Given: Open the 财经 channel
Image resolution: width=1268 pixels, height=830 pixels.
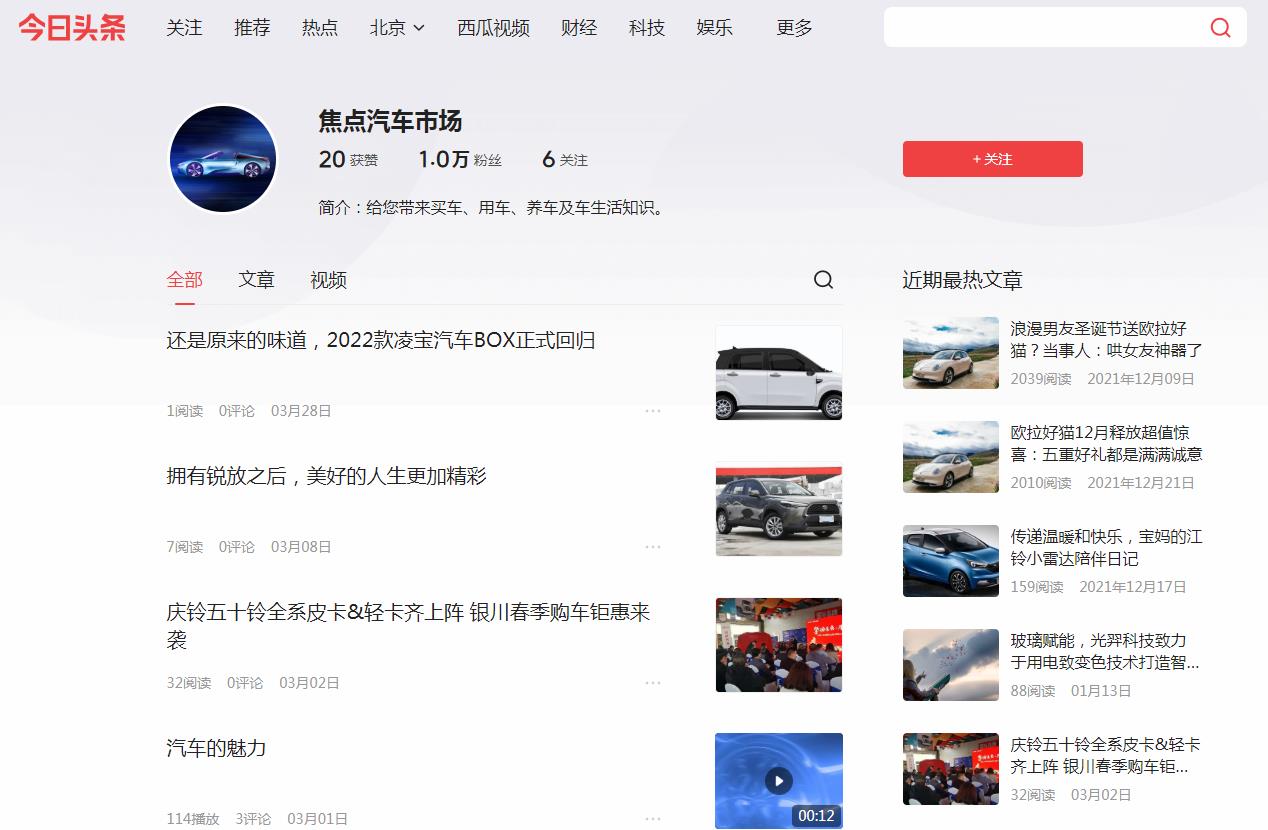Looking at the screenshot, I should (579, 28).
